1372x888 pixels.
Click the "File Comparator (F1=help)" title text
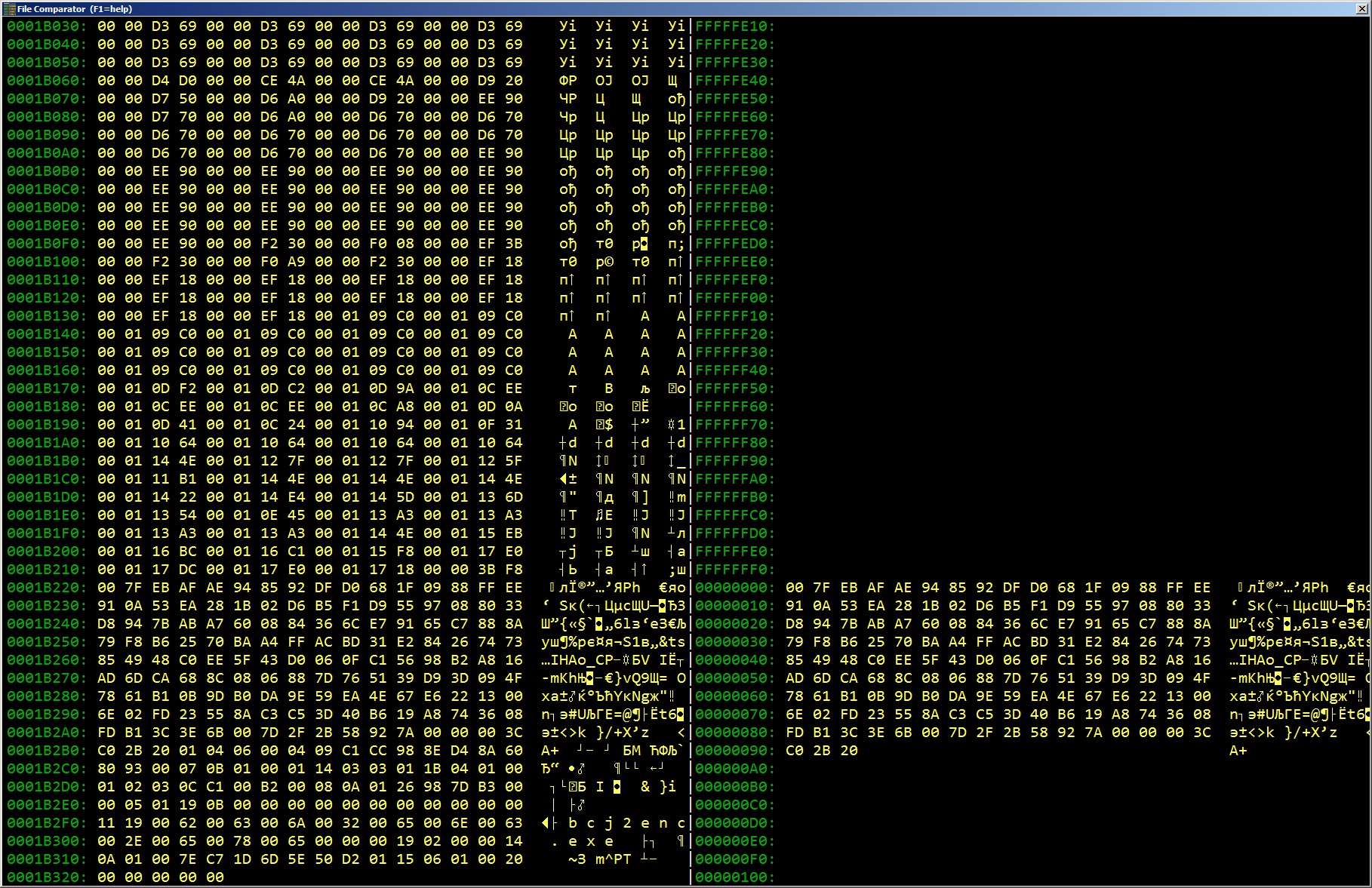coord(75,9)
